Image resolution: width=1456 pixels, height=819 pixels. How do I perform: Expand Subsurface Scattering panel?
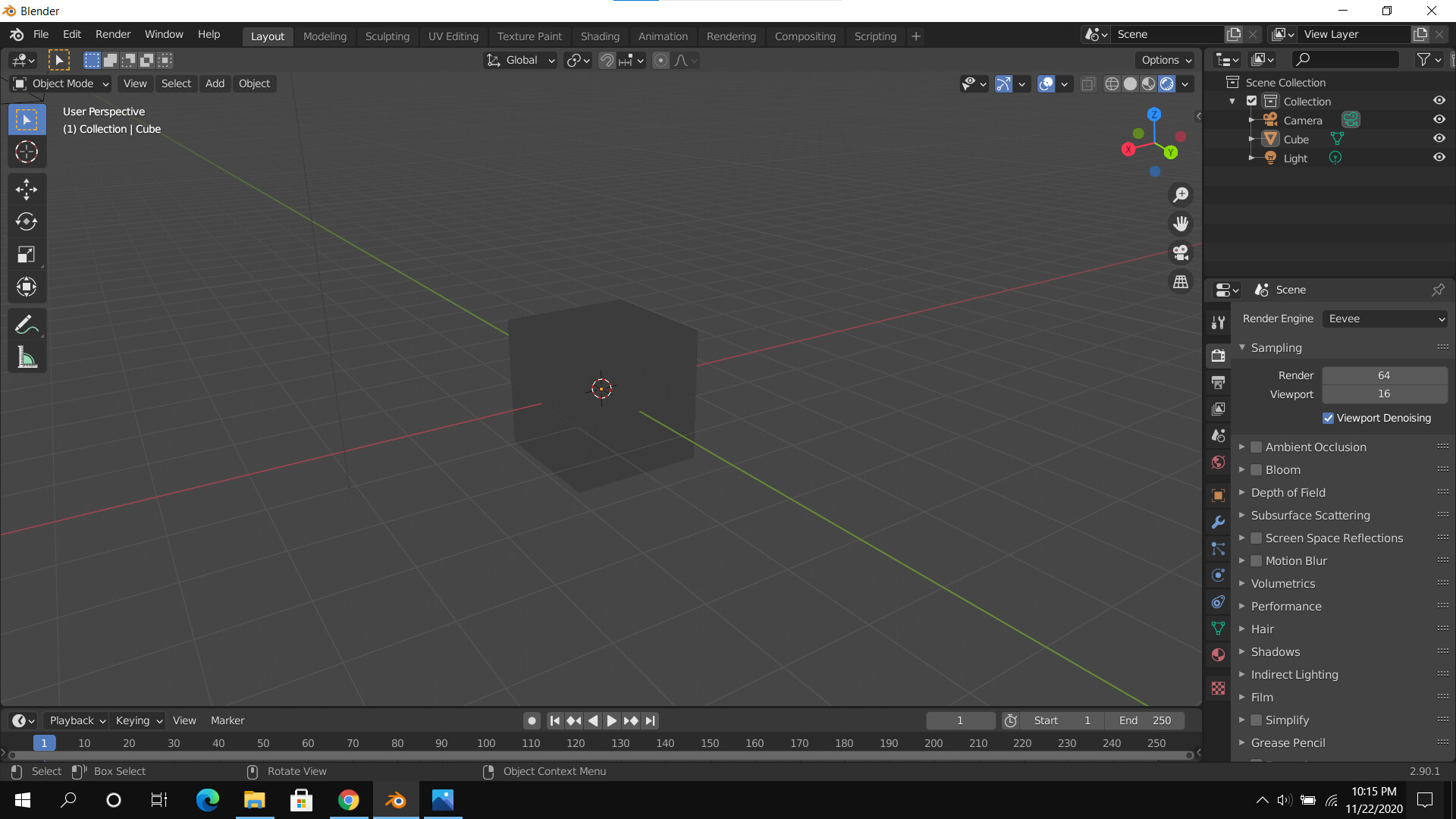[x=1310, y=516]
